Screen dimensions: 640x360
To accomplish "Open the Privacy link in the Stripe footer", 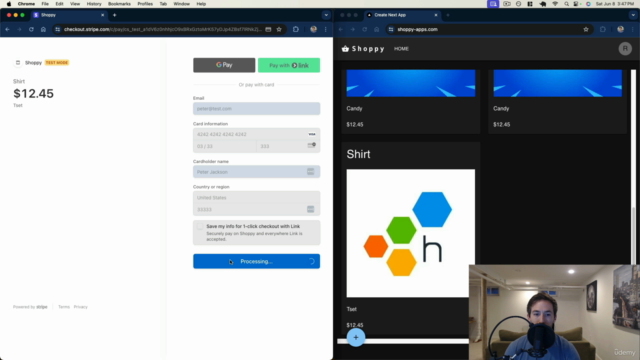I will [80, 307].
